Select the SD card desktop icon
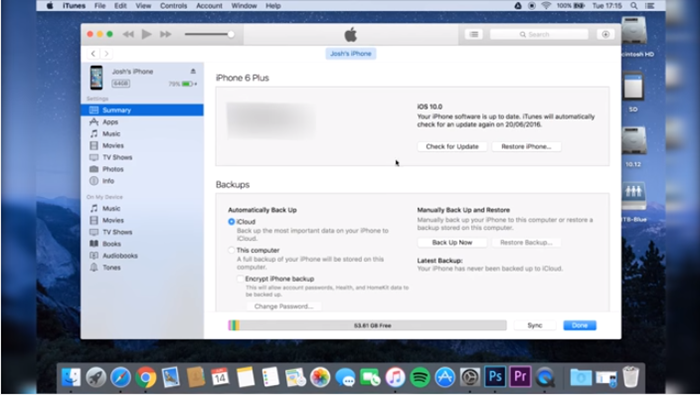The image size is (700, 395). pos(633,91)
